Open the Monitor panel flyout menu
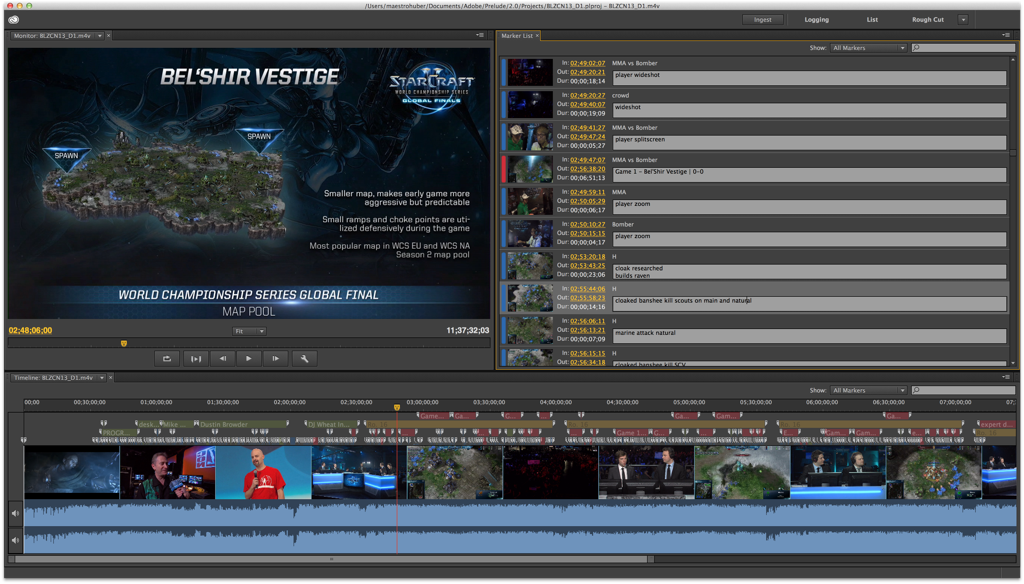The image size is (1024, 584). 480,35
